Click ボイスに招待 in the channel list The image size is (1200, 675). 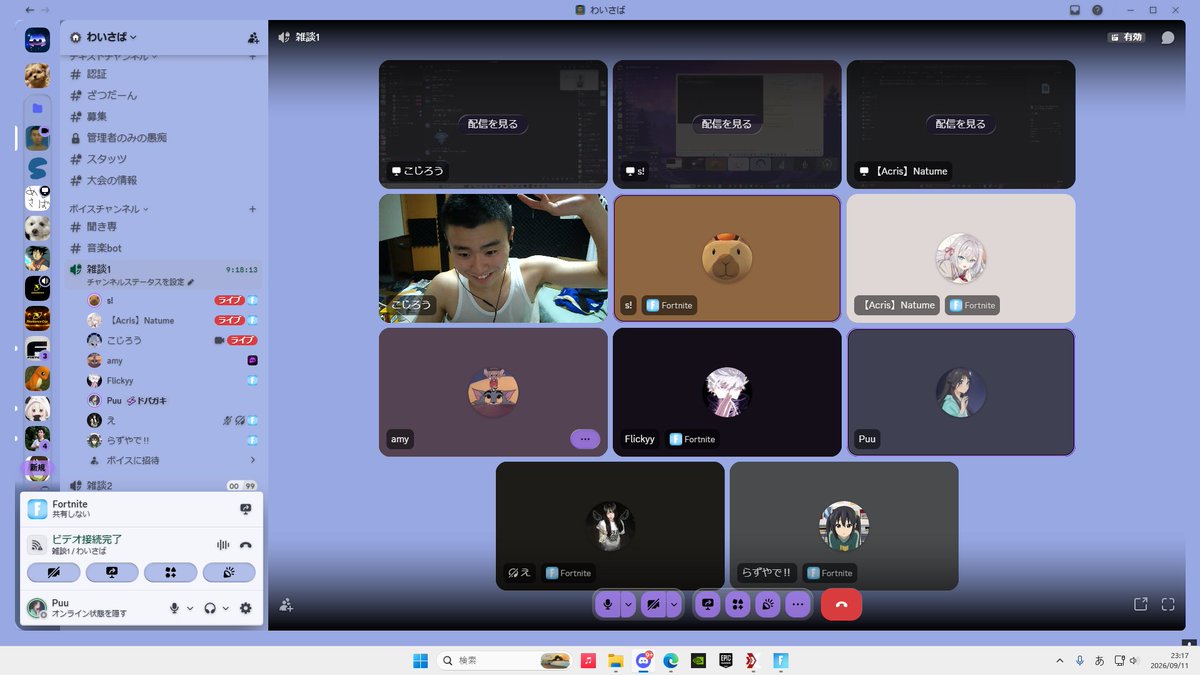click(170, 460)
